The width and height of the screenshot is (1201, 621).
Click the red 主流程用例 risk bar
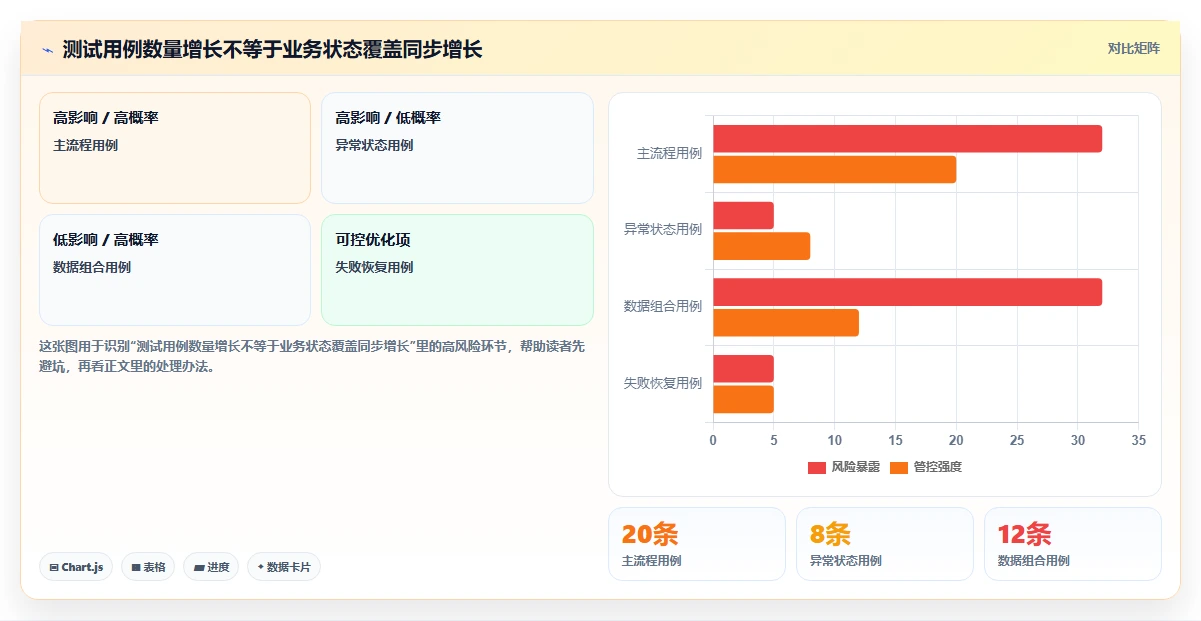[x=907, y=139]
